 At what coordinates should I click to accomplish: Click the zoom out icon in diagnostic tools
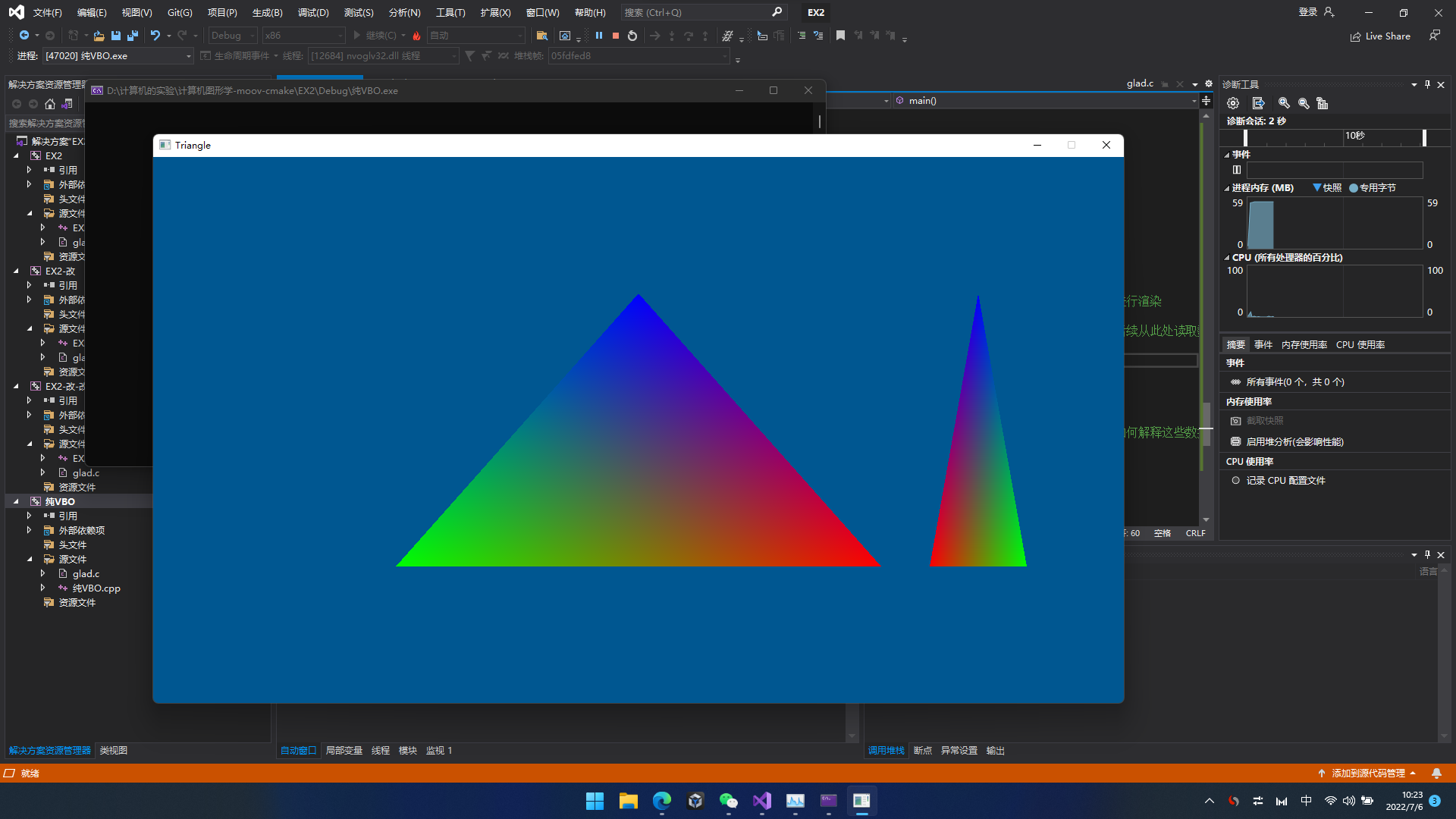click(1304, 103)
